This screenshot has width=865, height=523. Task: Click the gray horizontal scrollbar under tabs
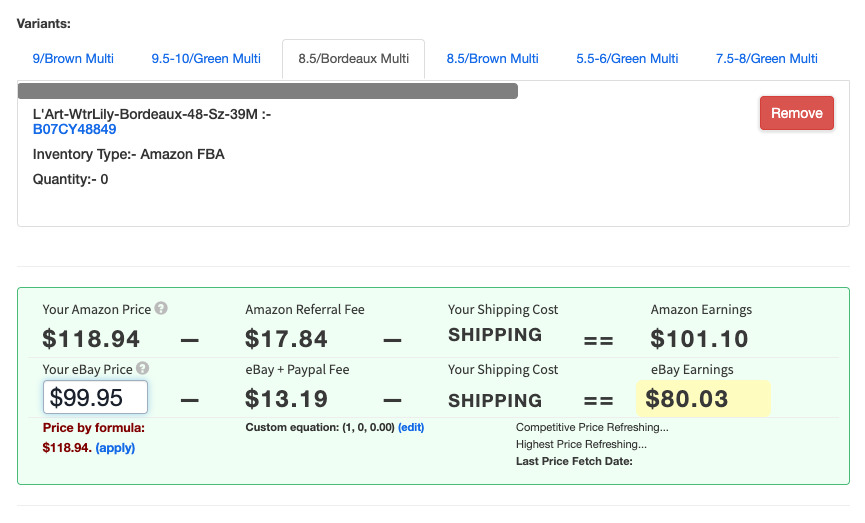tap(268, 91)
